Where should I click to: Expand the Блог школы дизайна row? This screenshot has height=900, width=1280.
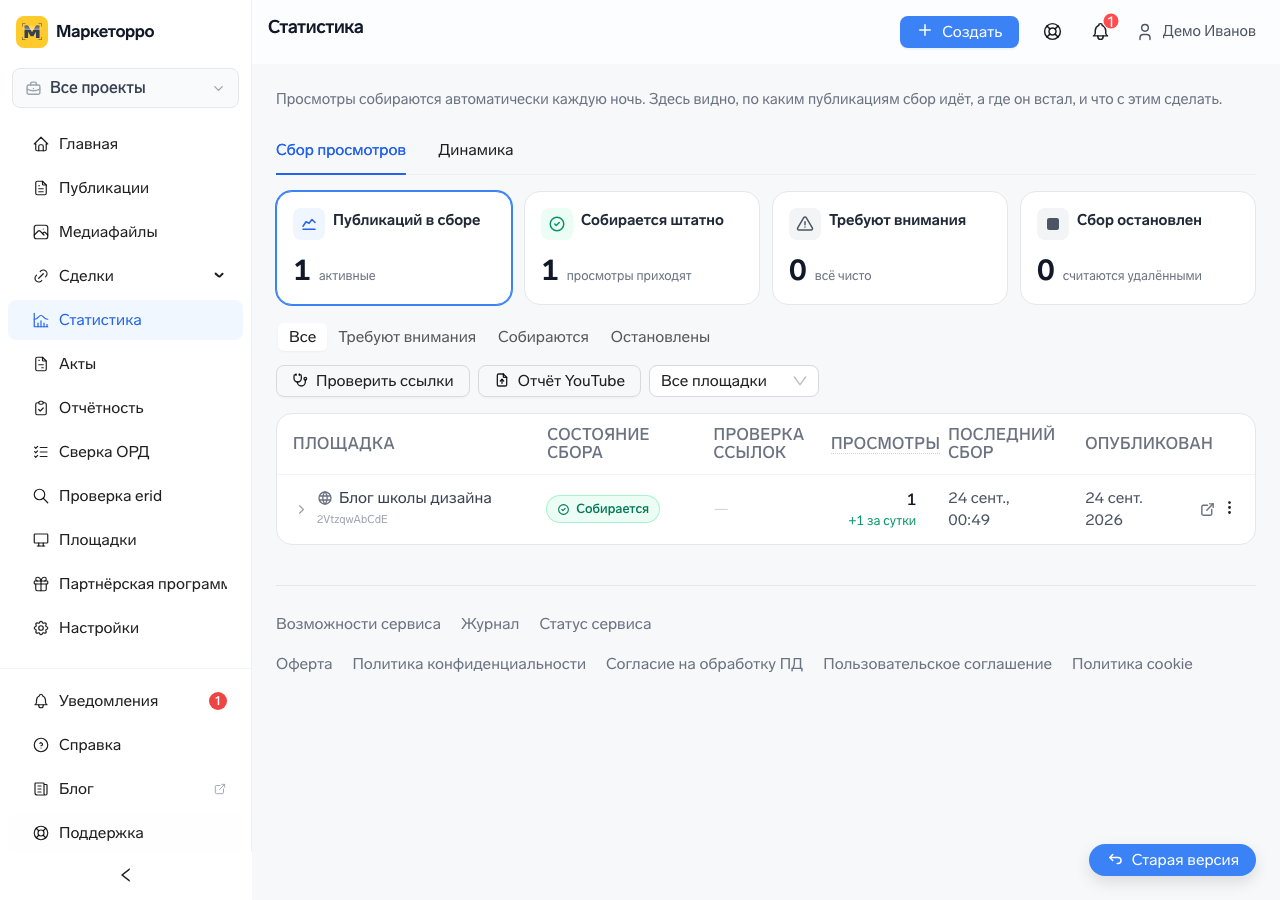(301, 509)
